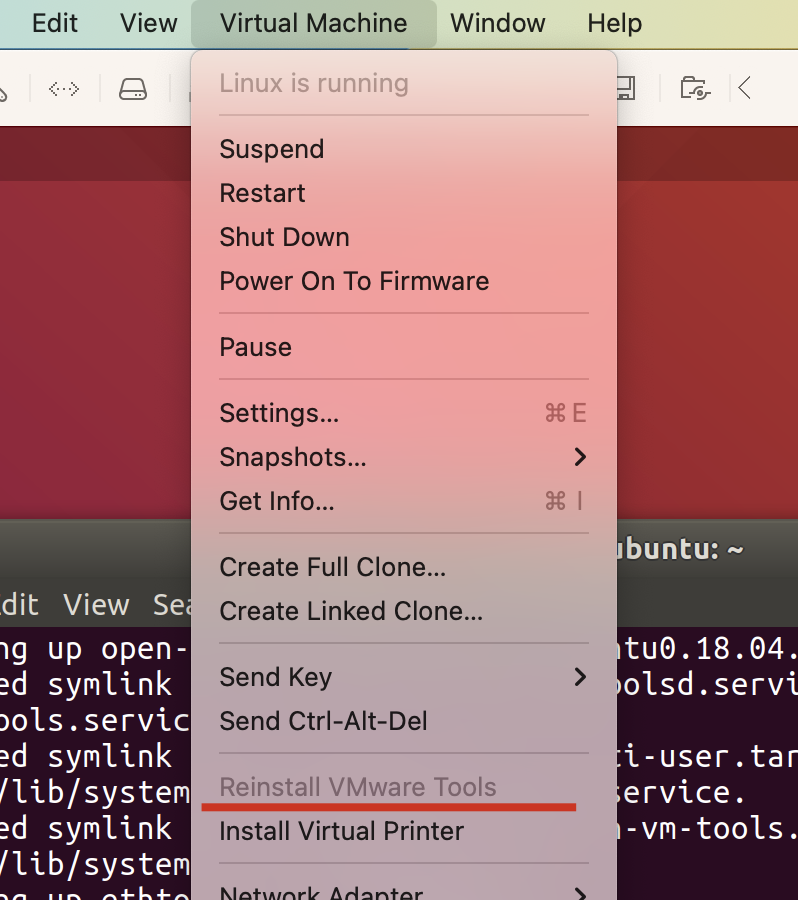The height and width of the screenshot is (900, 798).
Task: Choose Get Info… menu entry
Action: 404,501
